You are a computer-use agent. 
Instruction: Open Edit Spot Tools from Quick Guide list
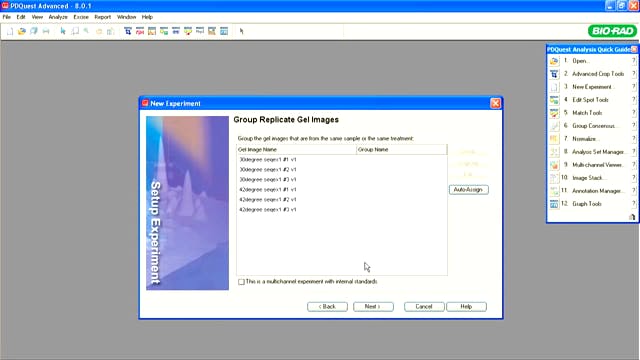point(590,100)
